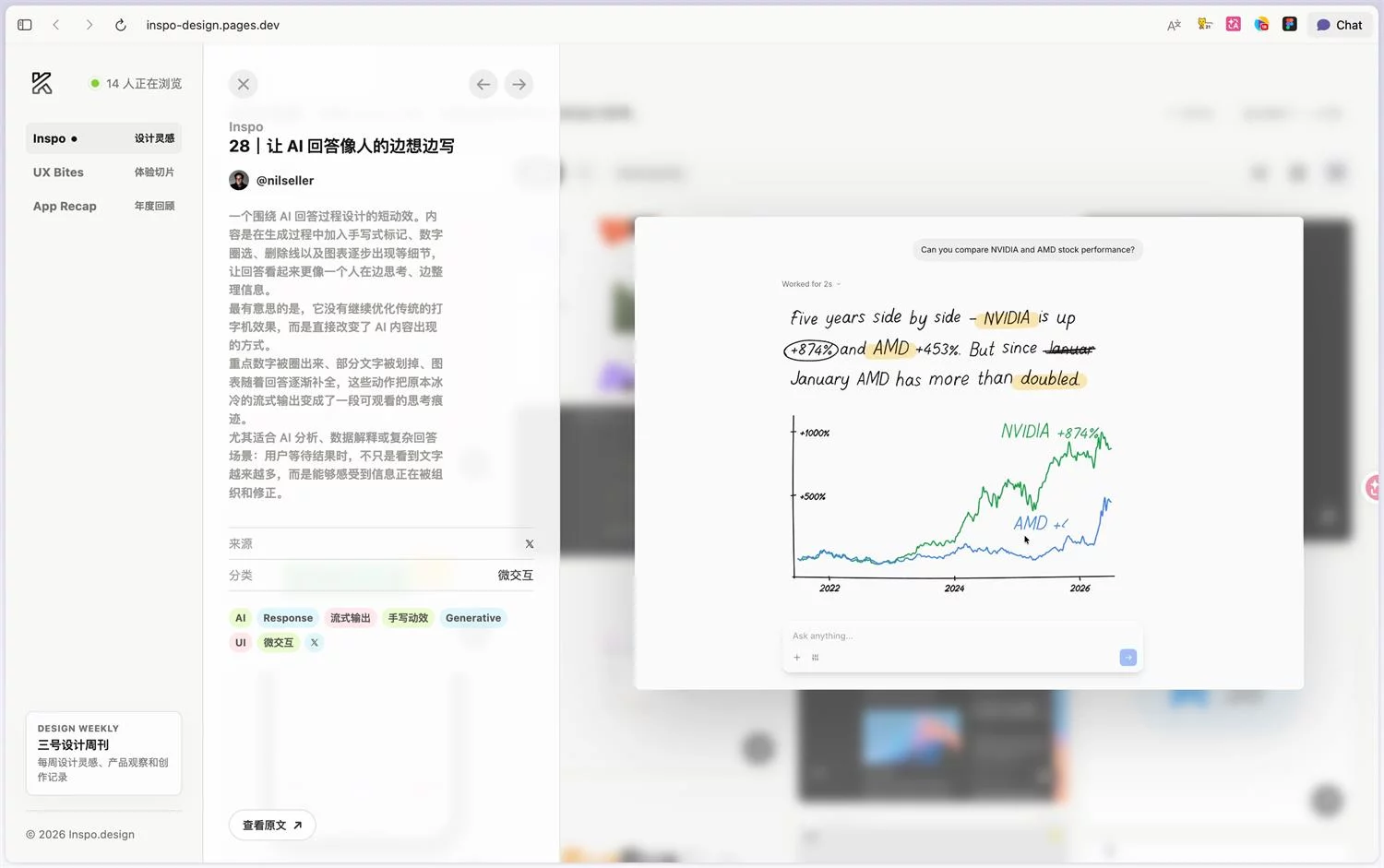Select the 手写动效 tag
1384x868 pixels.
point(408,618)
